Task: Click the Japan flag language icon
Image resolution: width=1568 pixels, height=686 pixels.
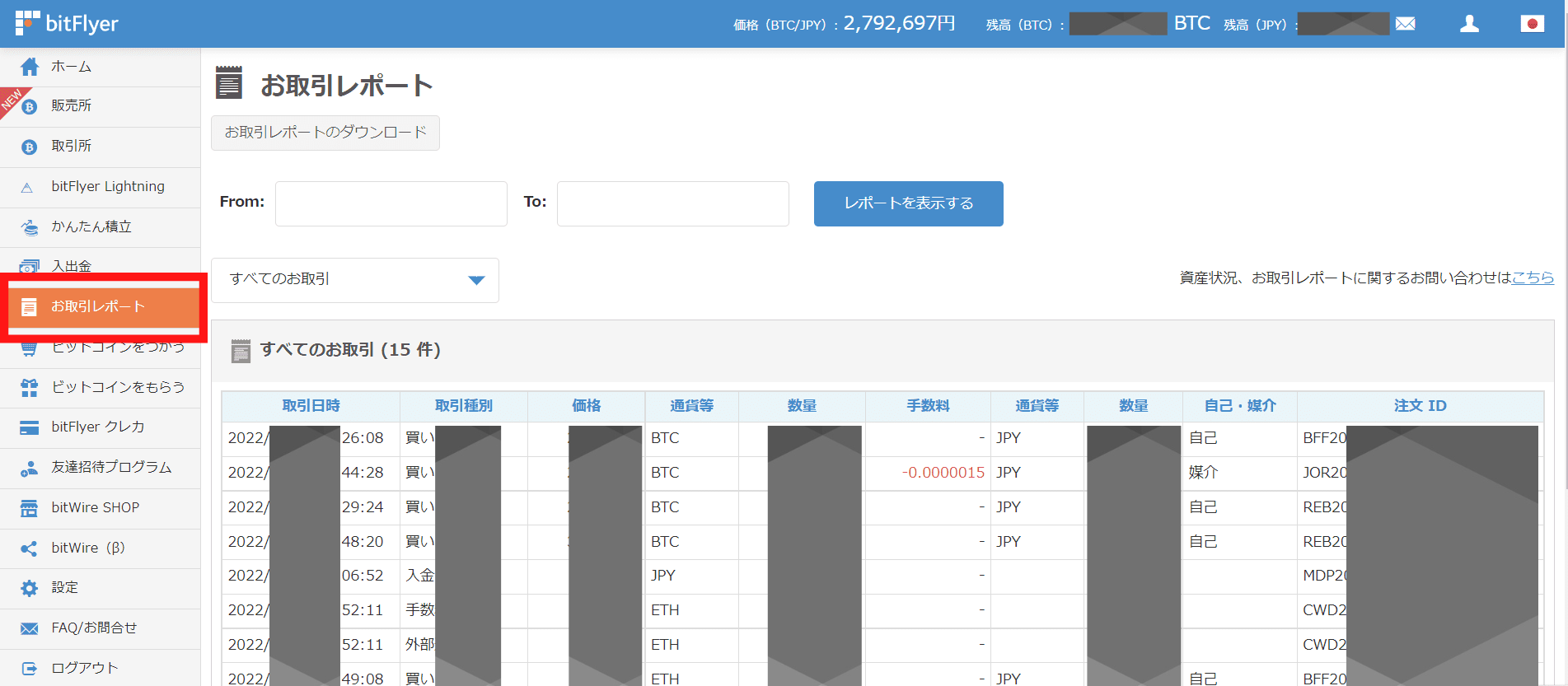Action: (x=1533, y=24)
